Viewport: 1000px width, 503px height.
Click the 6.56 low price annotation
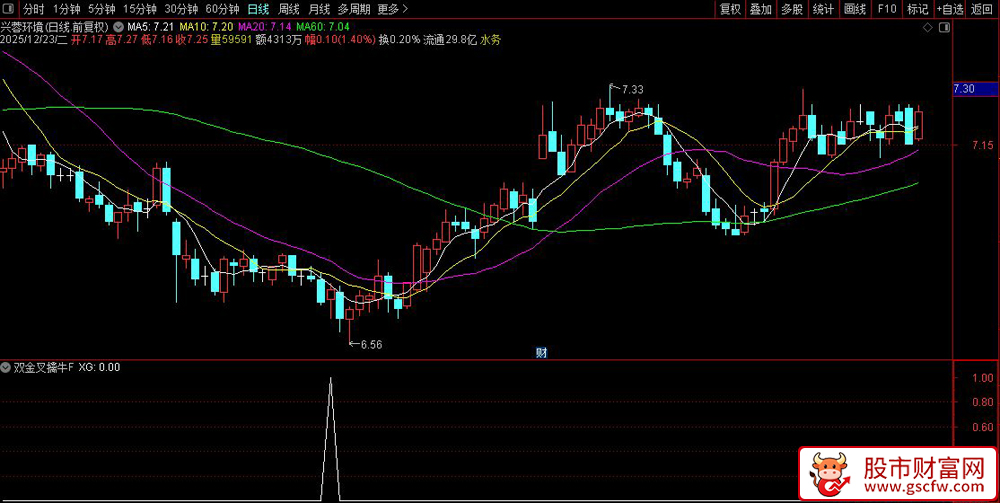coord(371,344)
